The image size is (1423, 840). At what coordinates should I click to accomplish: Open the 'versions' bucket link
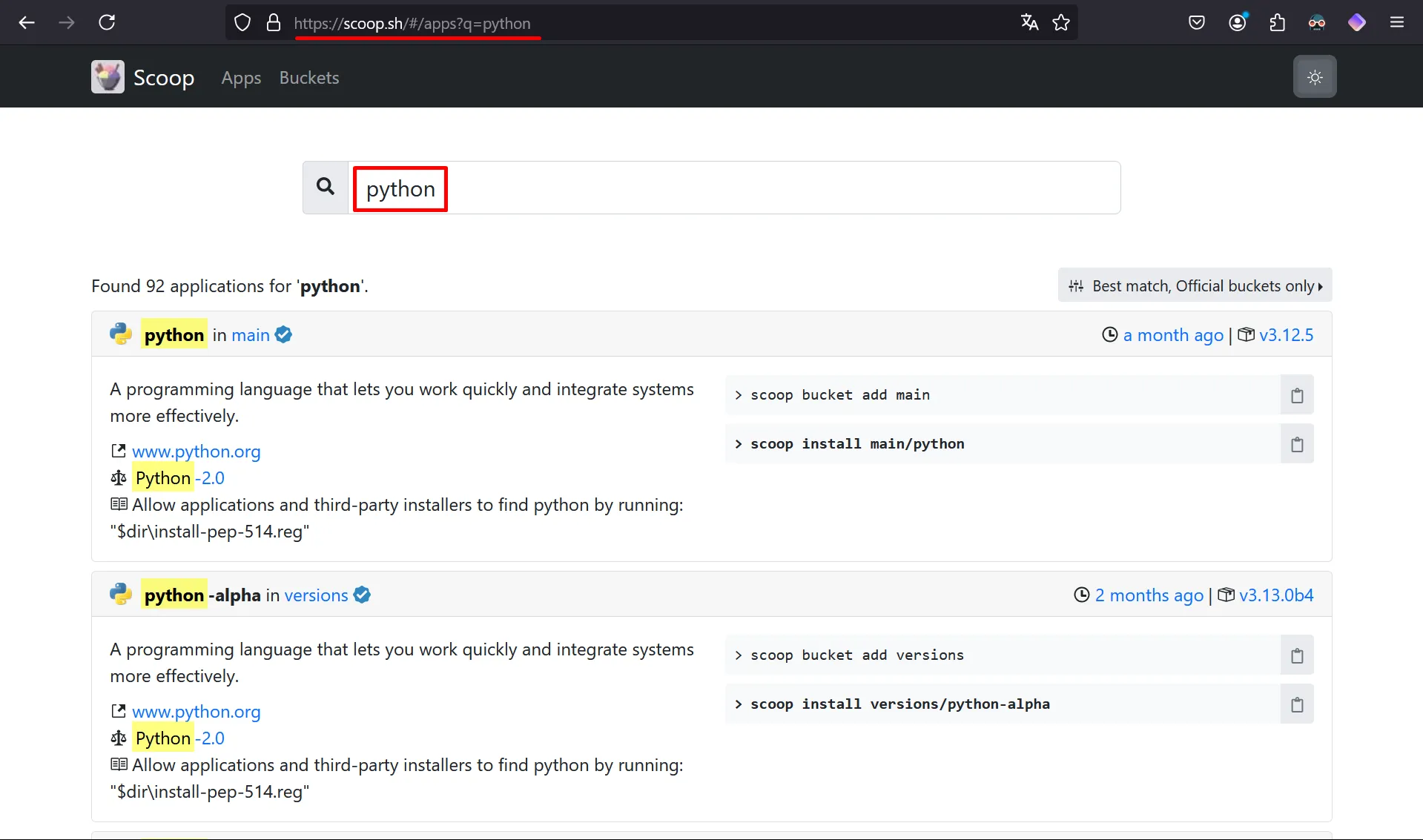(316, 595)
